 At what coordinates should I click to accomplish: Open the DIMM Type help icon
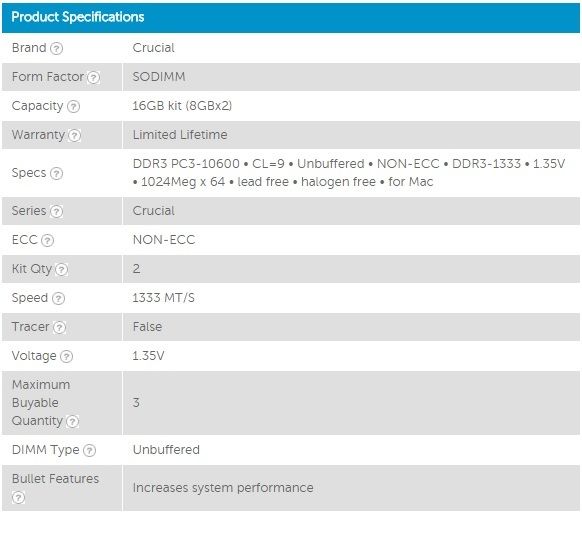coord(89,450)
